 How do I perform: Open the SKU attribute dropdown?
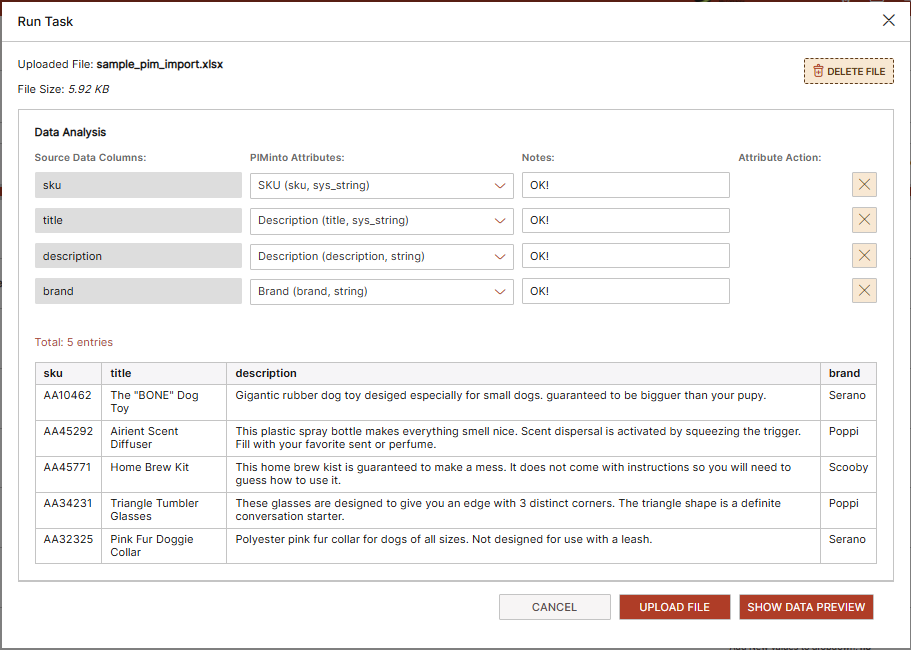[x=381, y=185]
